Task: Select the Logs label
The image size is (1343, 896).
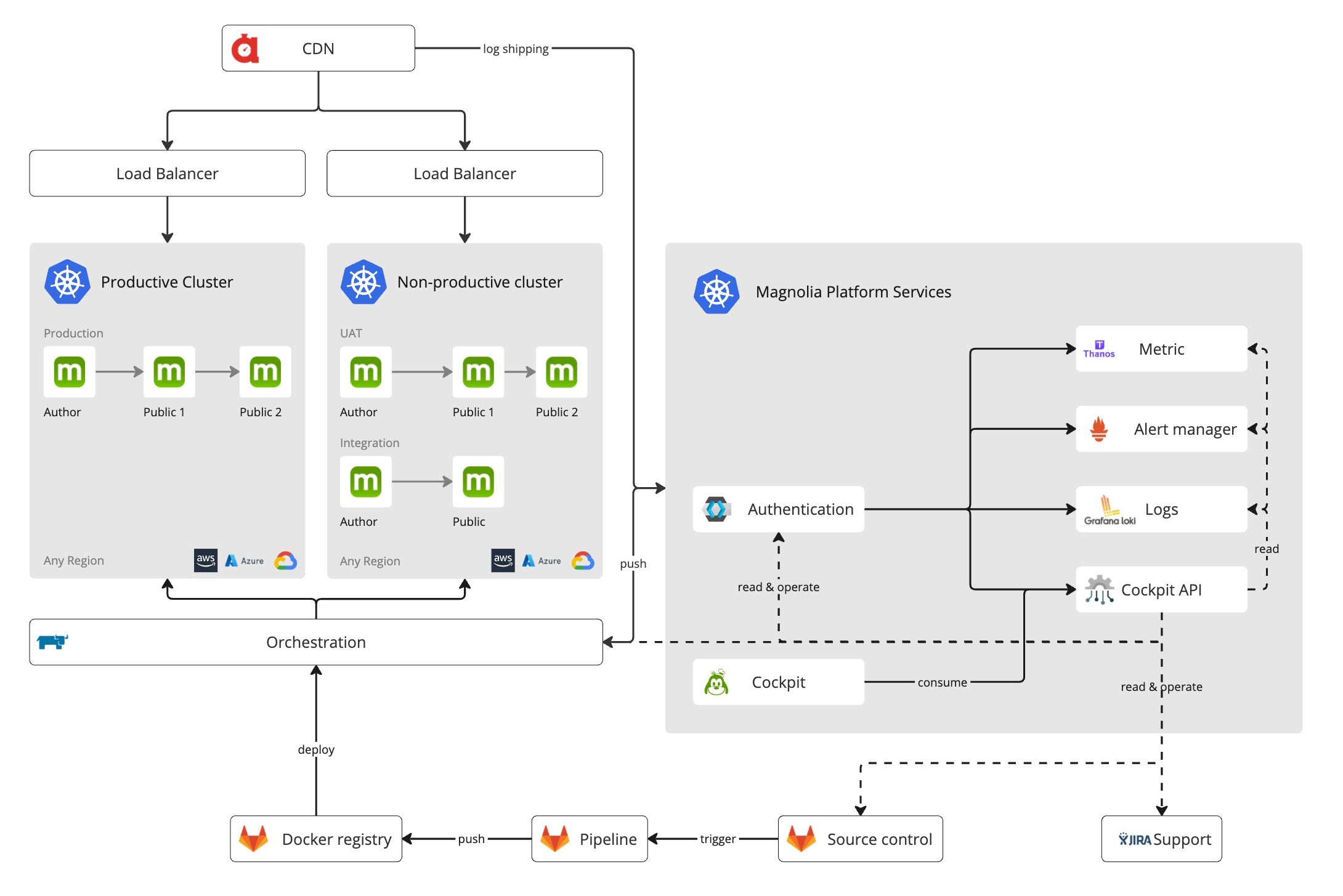Action: click(x=1161, y=510)
